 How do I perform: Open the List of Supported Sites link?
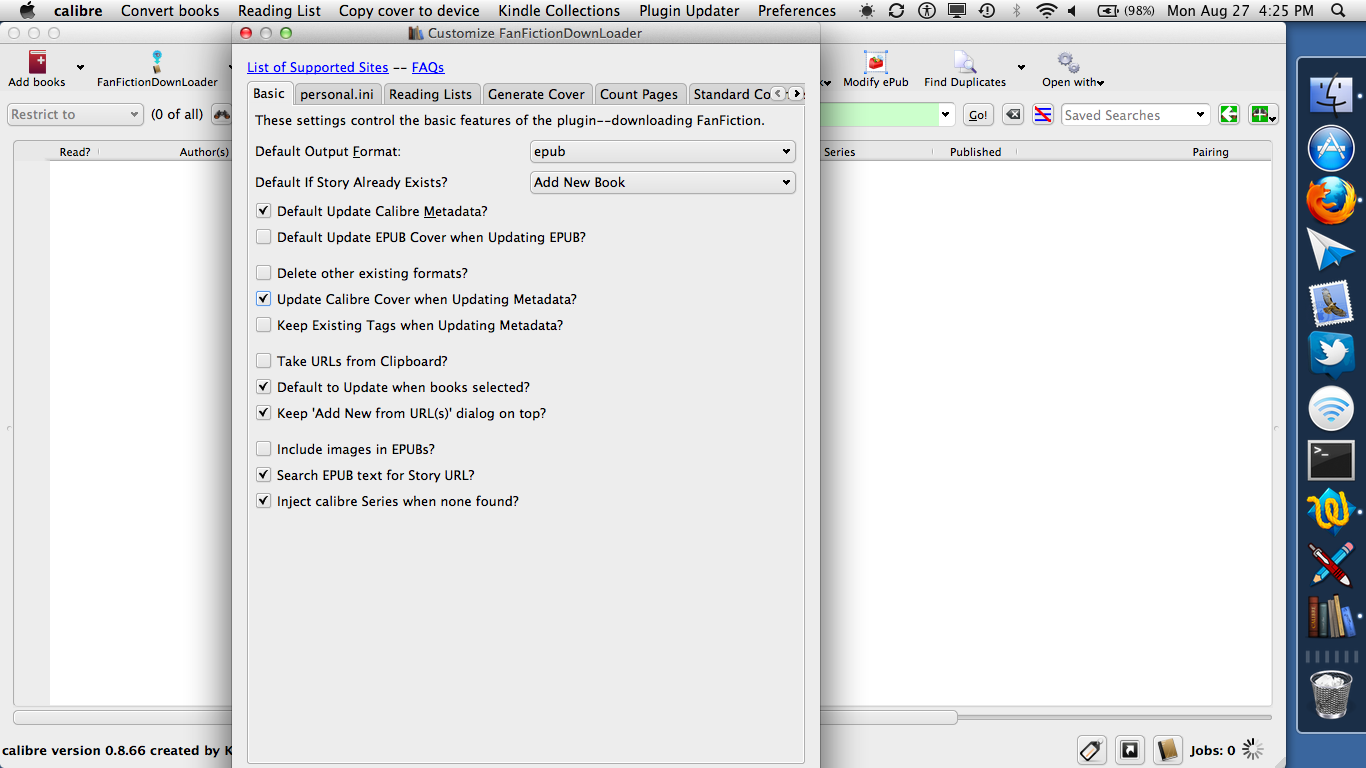click(x=318, y=67)
